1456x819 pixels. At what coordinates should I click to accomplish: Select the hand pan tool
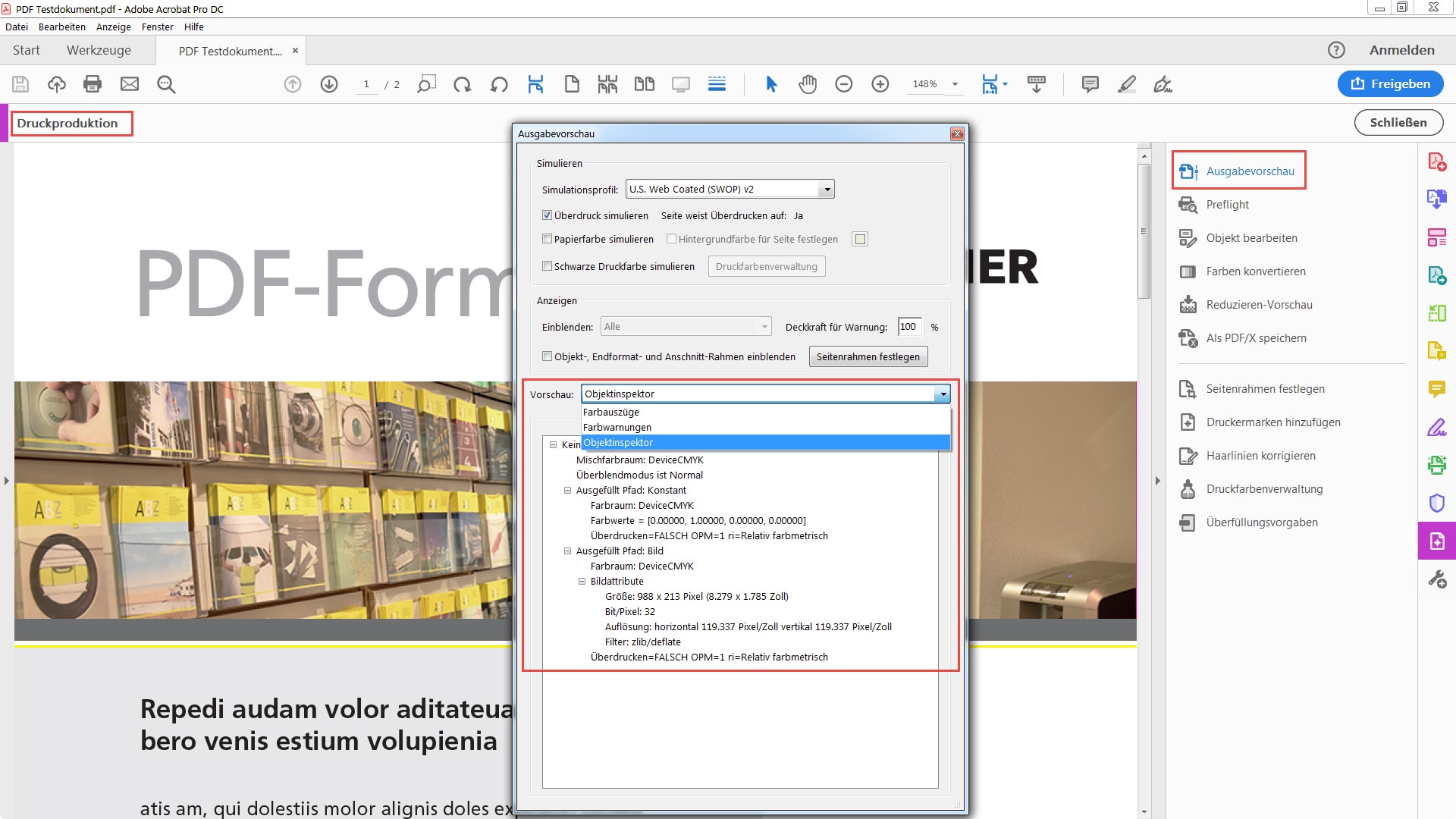point(808,84)
